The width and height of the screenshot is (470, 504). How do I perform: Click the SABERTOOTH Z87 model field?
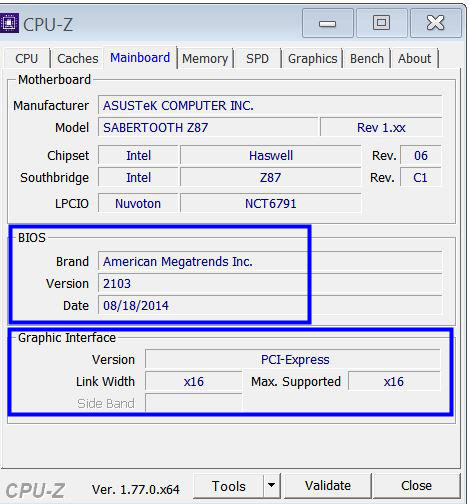[208, 128]
